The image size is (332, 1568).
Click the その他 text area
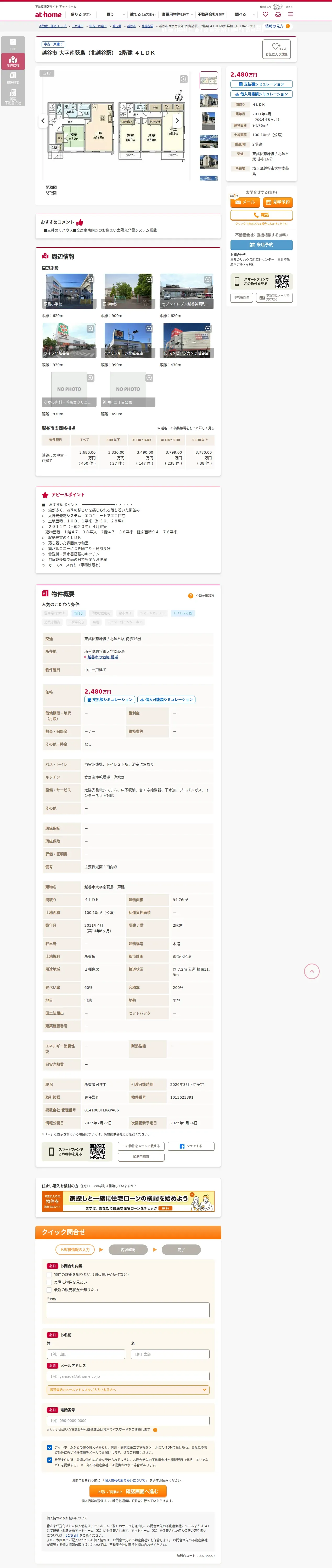point(128,1311)
